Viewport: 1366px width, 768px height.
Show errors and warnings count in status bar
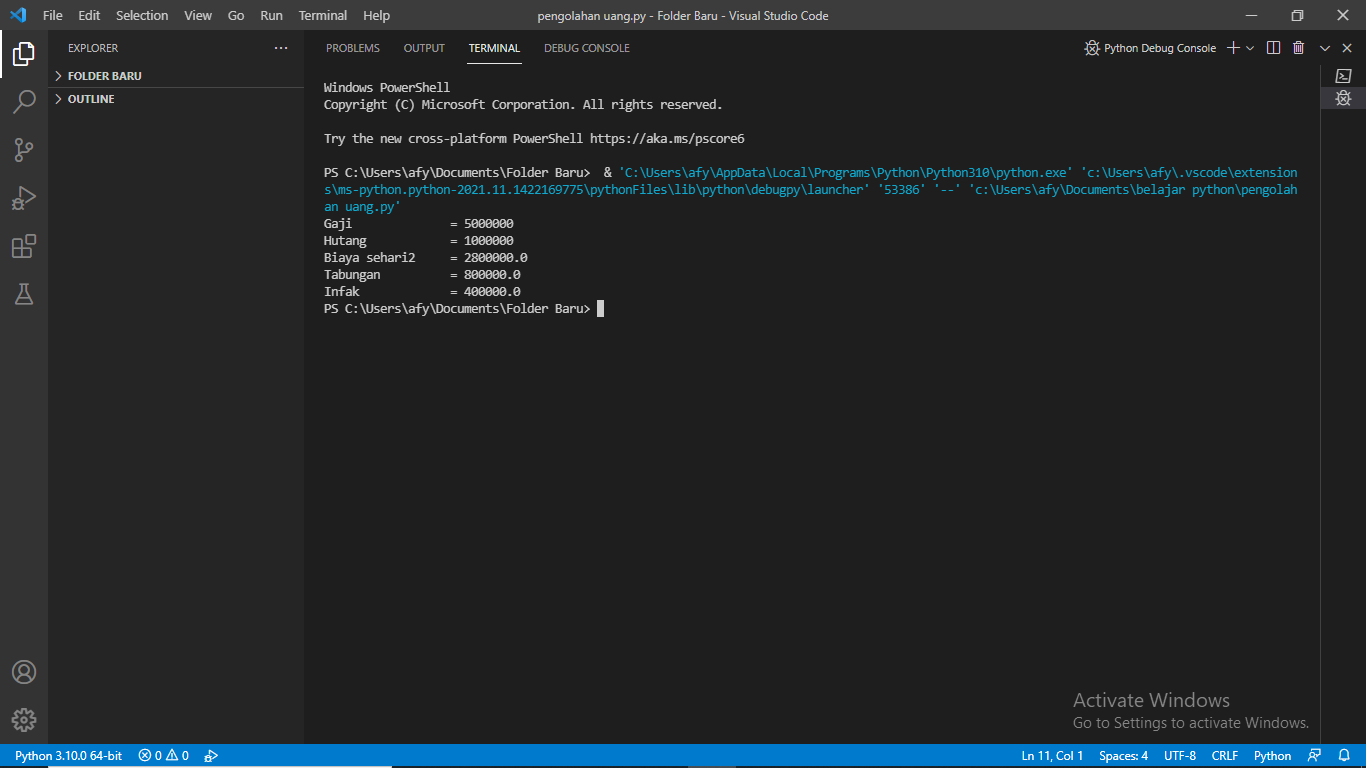pos(164,756)
